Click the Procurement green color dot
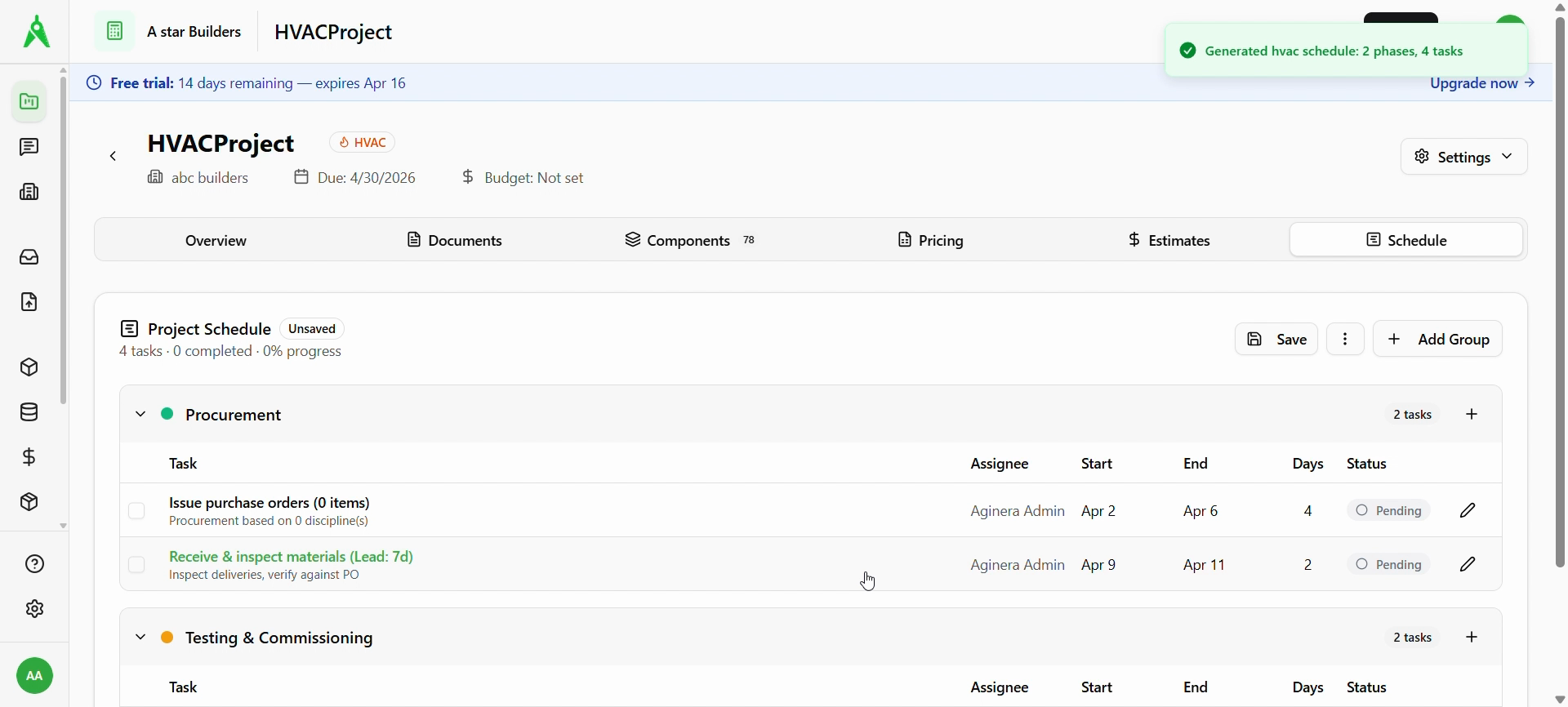1568x707 pixels. click(x=167, y=415)
